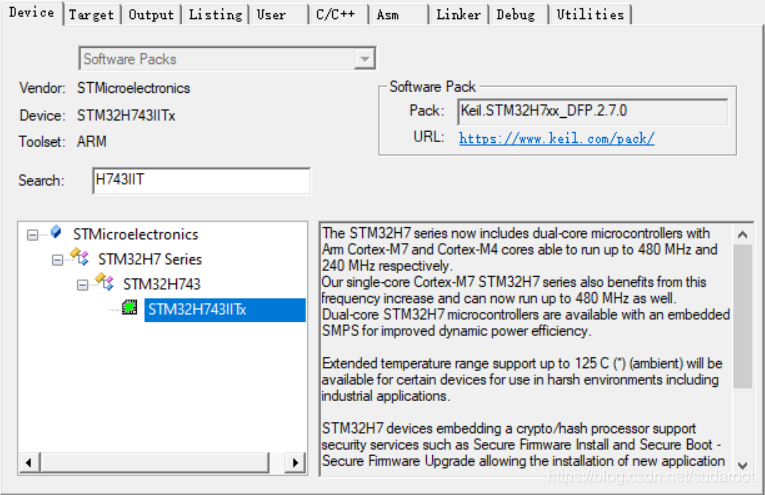The image size is (765, 495).
Task: Open the Software Packs dropdown
Action: [227, 59]
